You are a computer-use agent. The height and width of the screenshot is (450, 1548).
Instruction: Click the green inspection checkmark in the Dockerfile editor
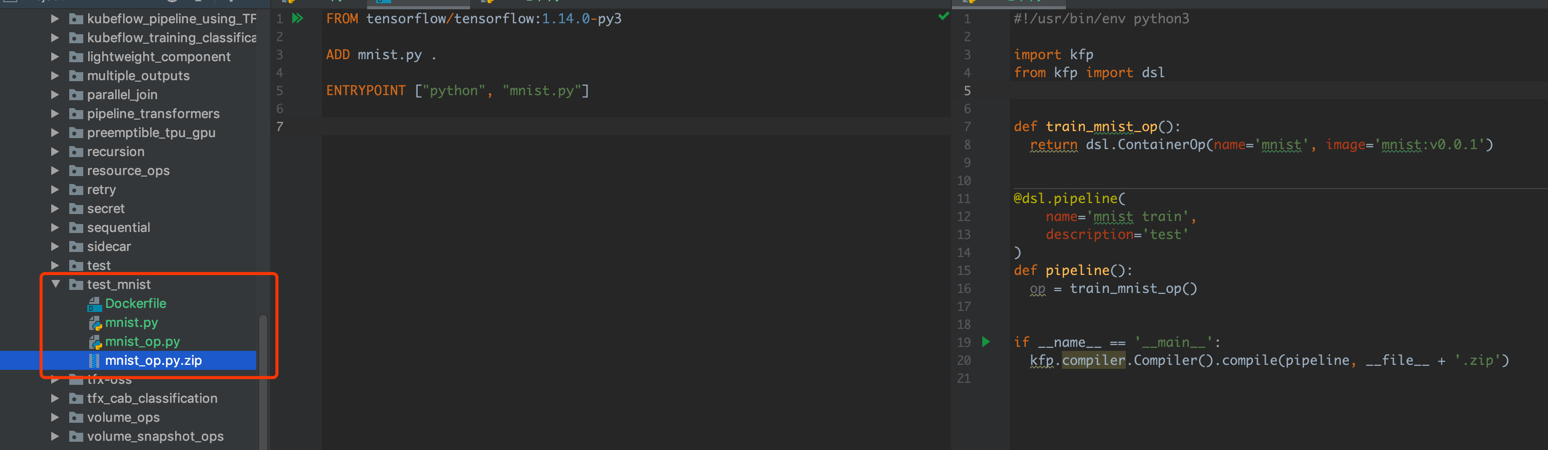943,17
